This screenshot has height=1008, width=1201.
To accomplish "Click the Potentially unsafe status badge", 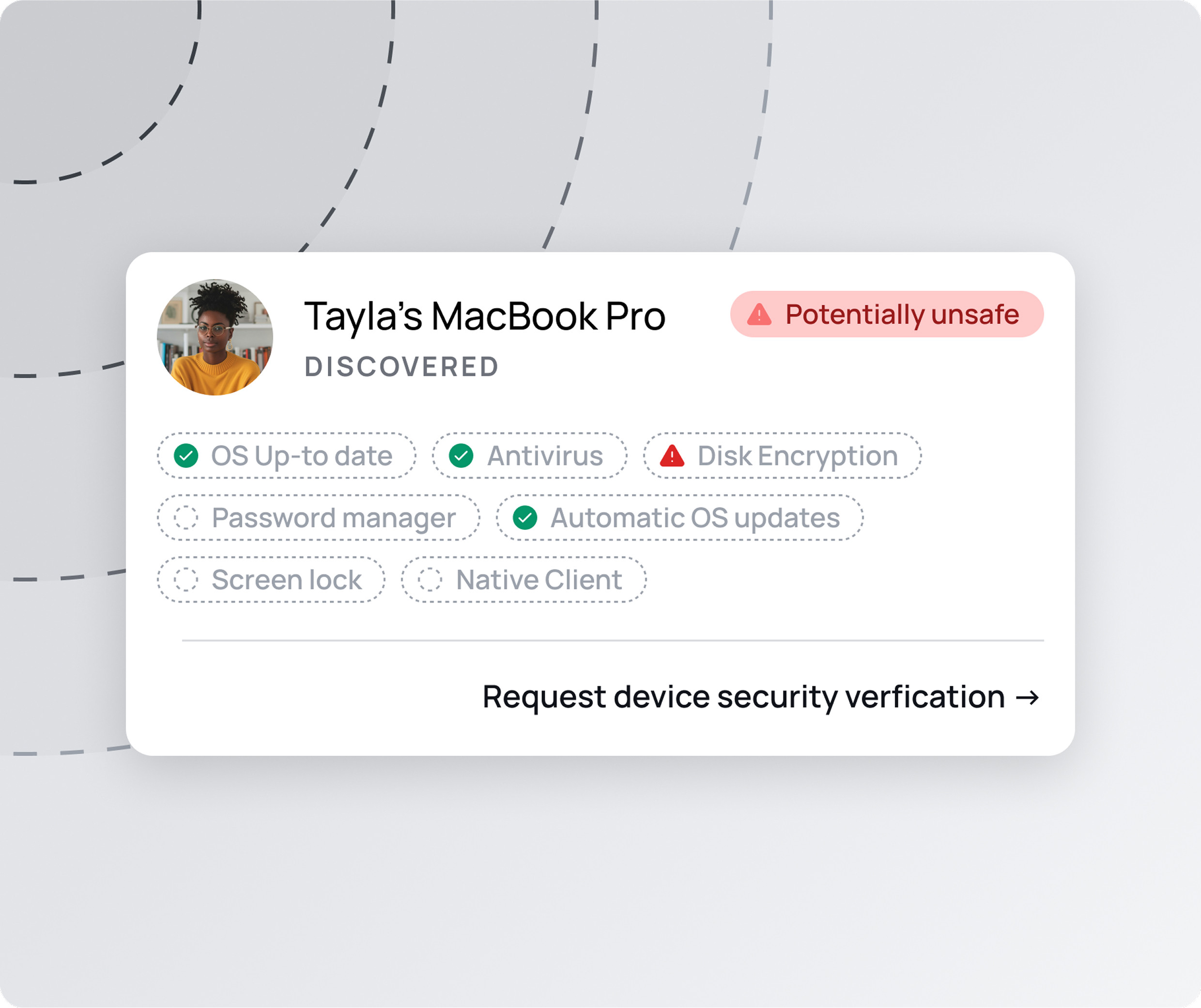I will (887, 315).
